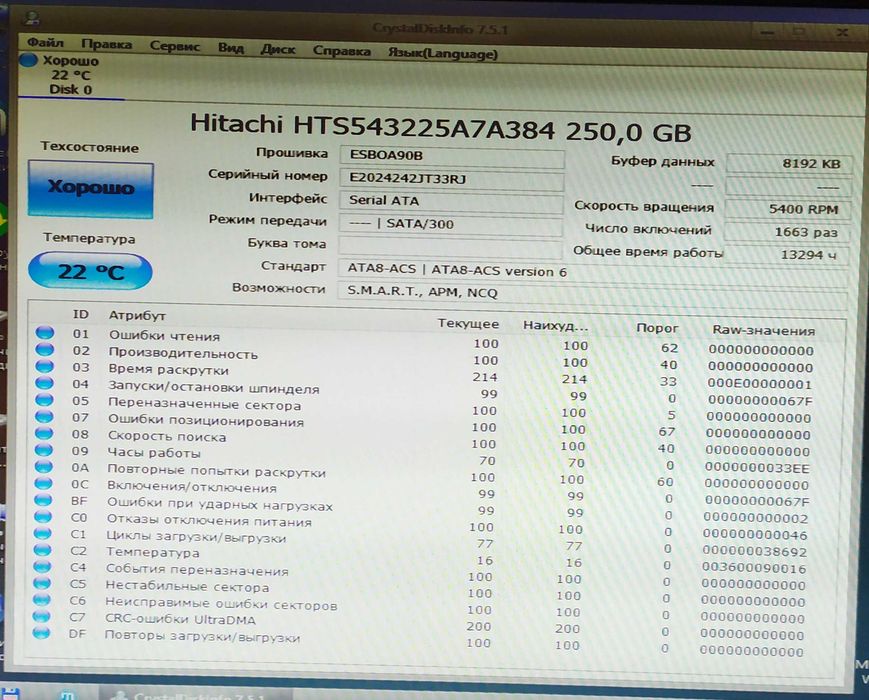Click the Hitachi HTS543225A7A384 disk title
Image resolution: width=869 pixels, height=700 pixels.
[x=441, y=127]
